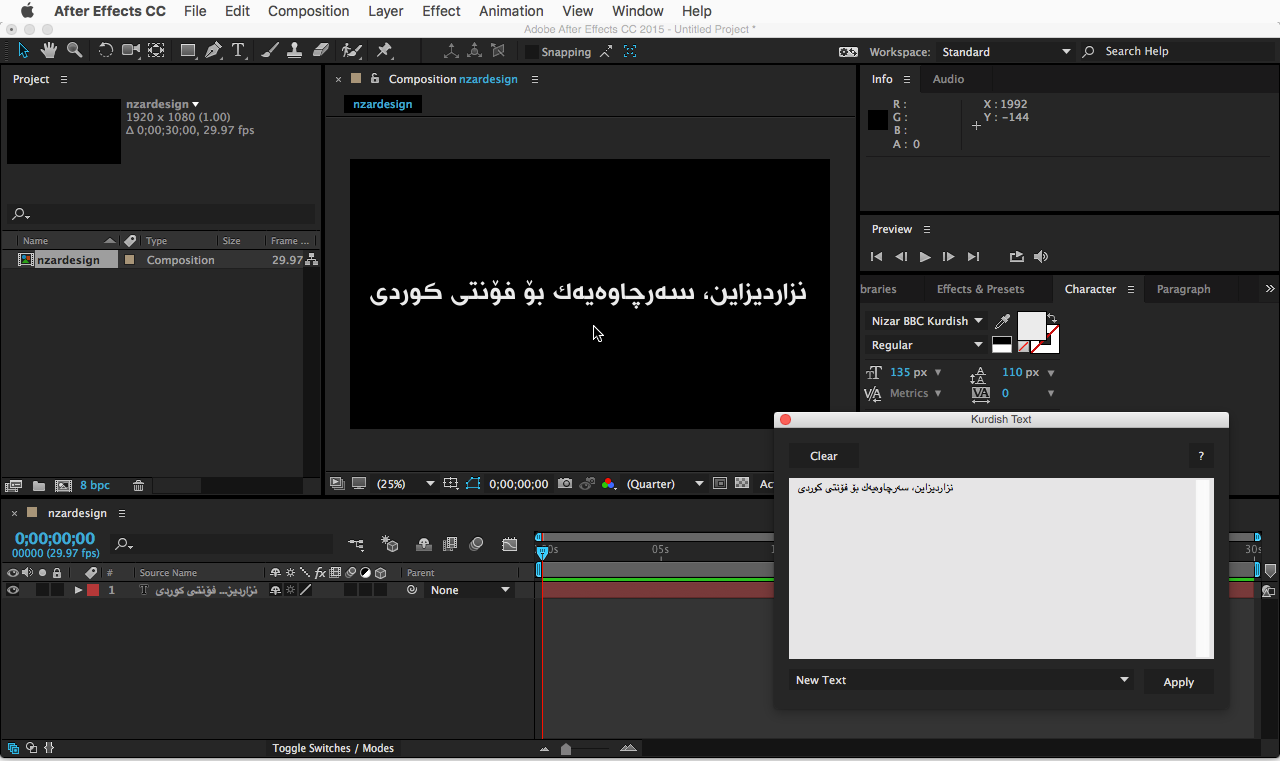Open the New Text dropdown in Kurdish Text
This screenshot has height=761, width=1280.
coord(961,680)
